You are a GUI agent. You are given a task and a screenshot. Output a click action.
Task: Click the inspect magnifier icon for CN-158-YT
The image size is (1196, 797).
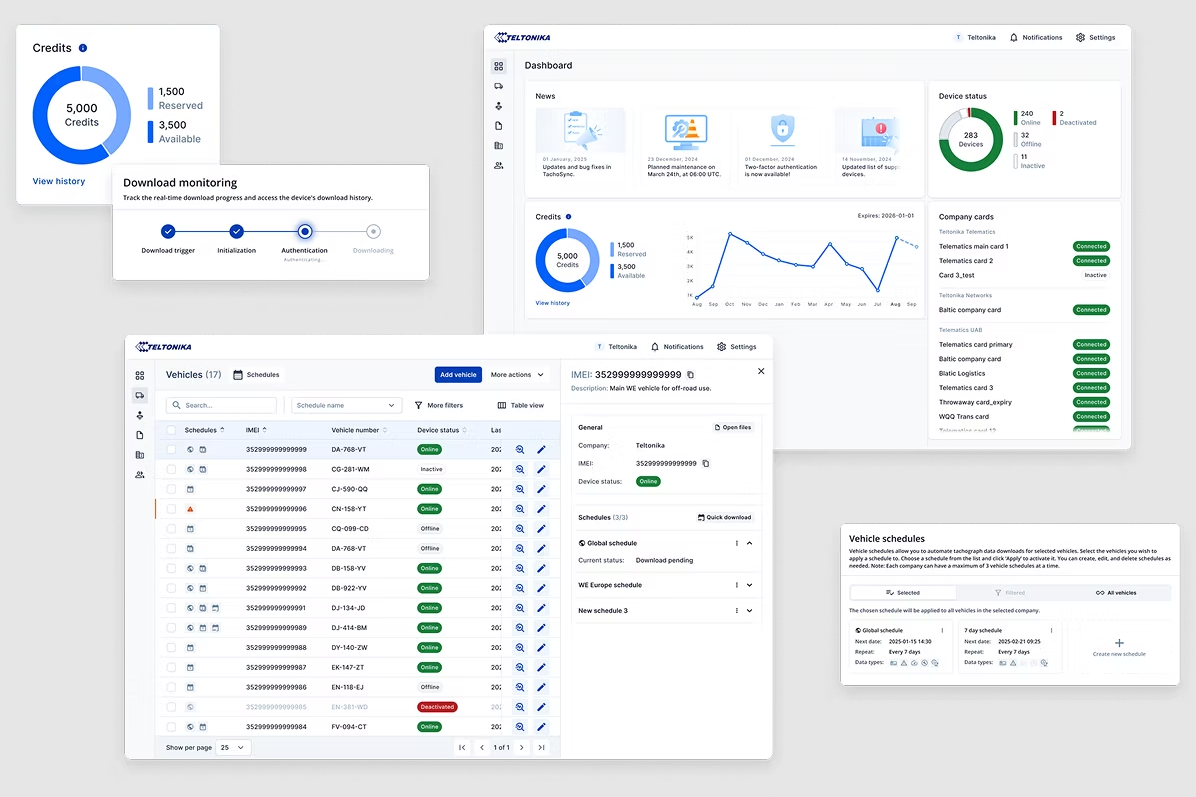520,509
